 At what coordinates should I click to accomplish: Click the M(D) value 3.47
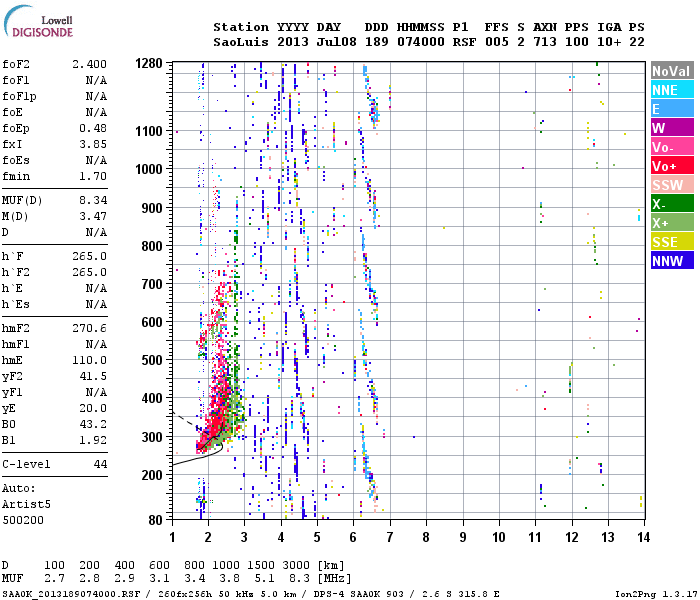click(93, 216)
